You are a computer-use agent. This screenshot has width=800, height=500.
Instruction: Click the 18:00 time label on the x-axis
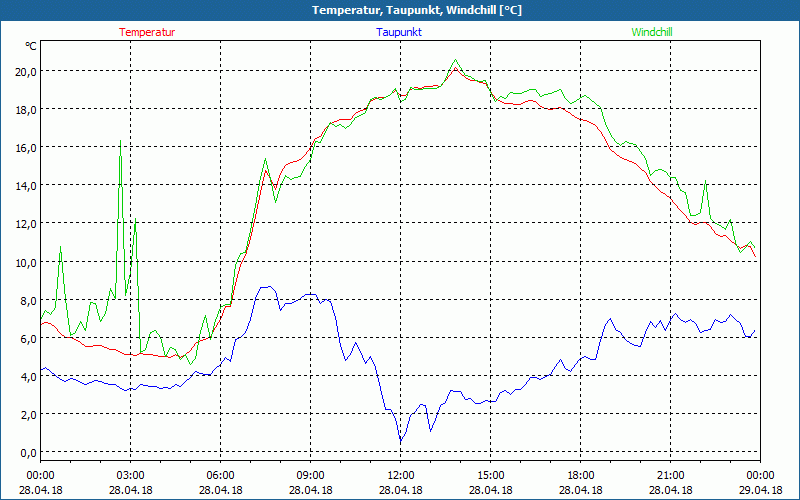581,476
